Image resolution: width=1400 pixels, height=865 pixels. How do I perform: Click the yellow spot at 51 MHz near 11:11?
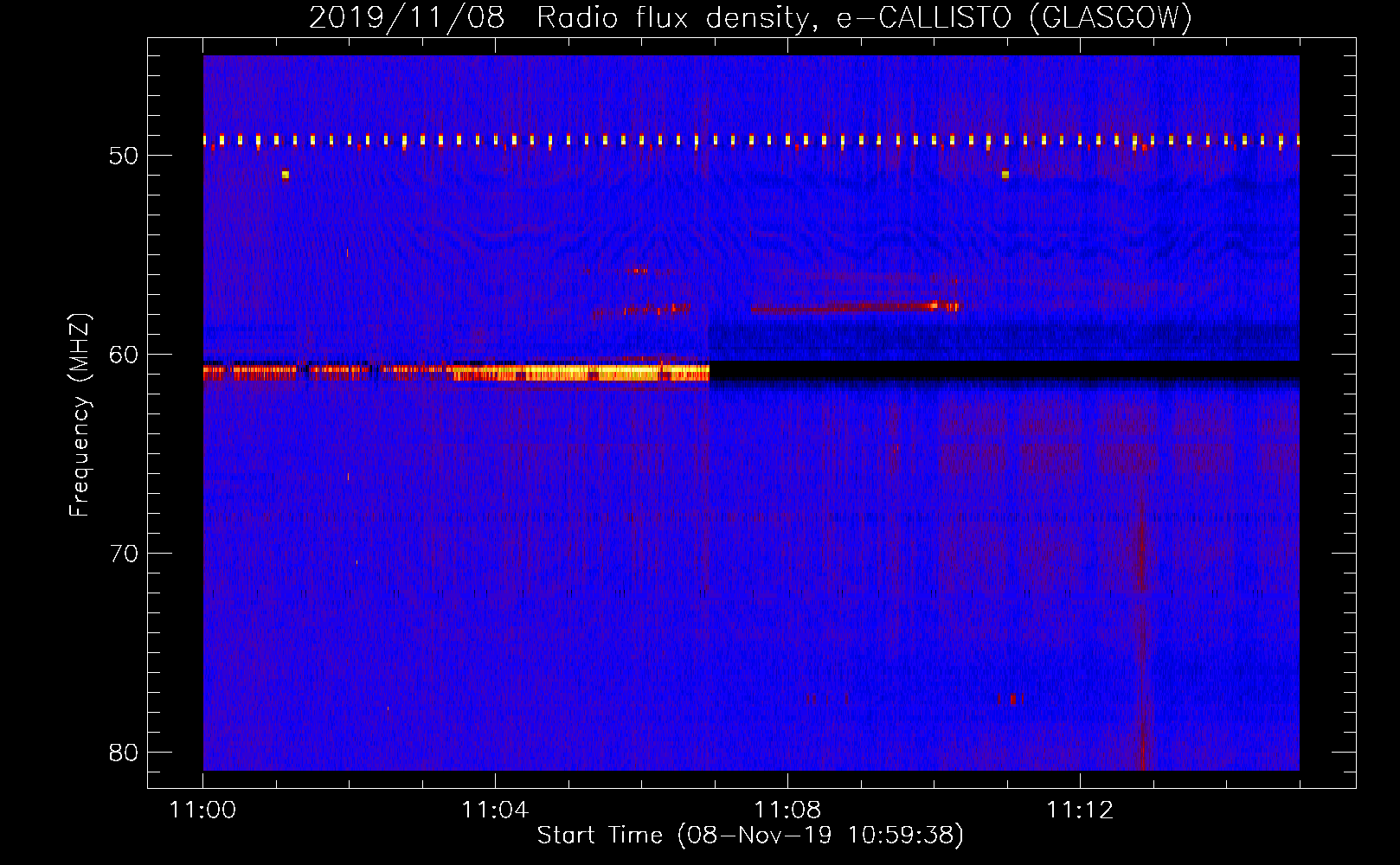click(1005, 175)
